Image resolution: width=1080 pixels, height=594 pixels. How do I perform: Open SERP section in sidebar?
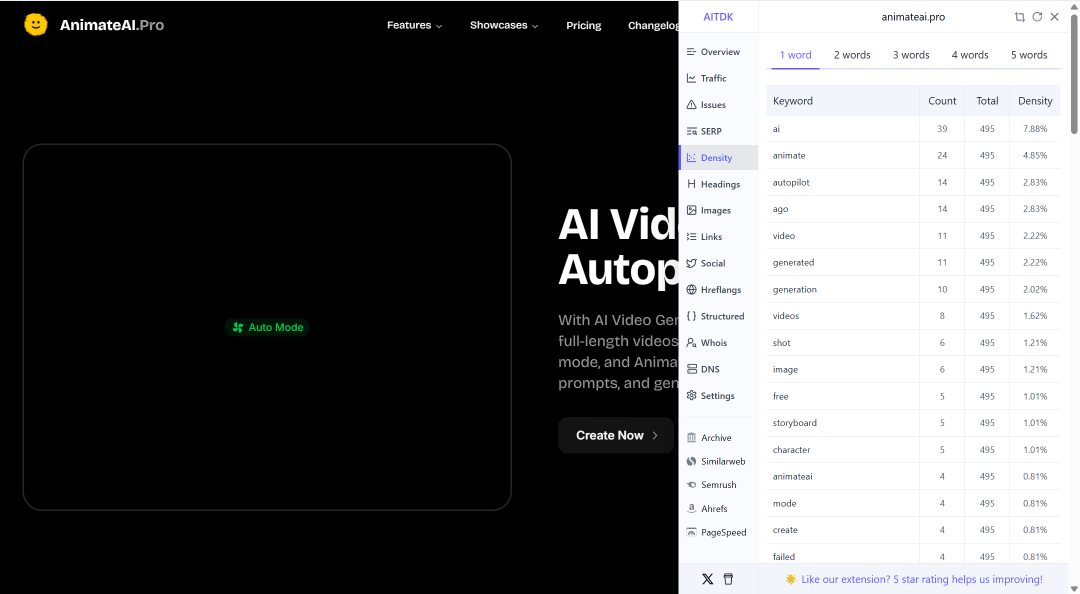(718, 131)
